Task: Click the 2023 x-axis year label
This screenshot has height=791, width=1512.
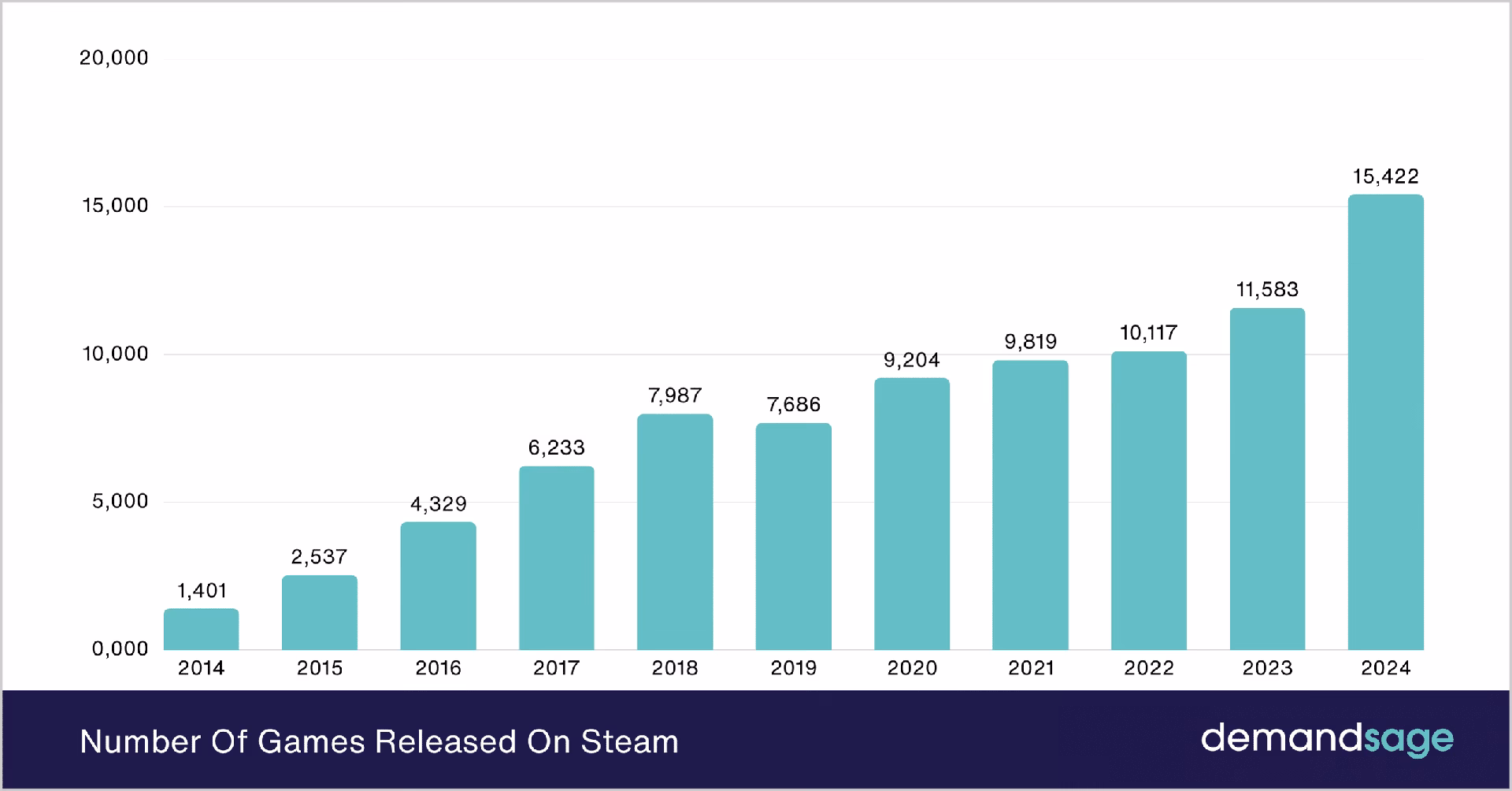Action: 1267,668
